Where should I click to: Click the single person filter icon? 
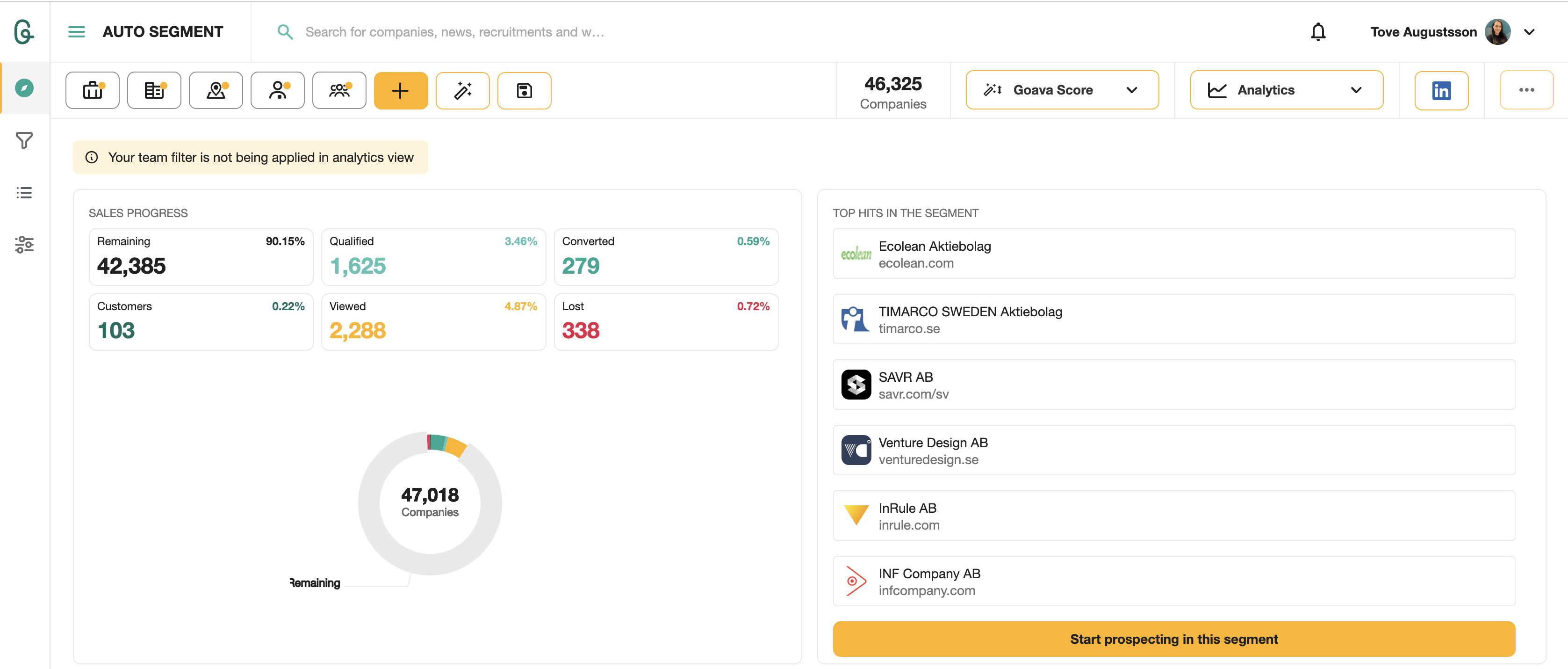tap(278, 90)
